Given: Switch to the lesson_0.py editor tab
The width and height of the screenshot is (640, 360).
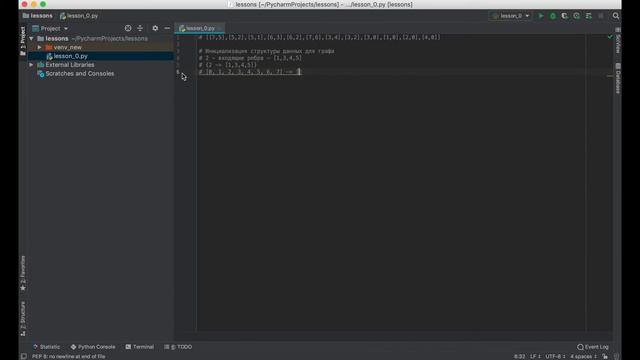Looking at the screenshot, I should (x=199, y=28).
